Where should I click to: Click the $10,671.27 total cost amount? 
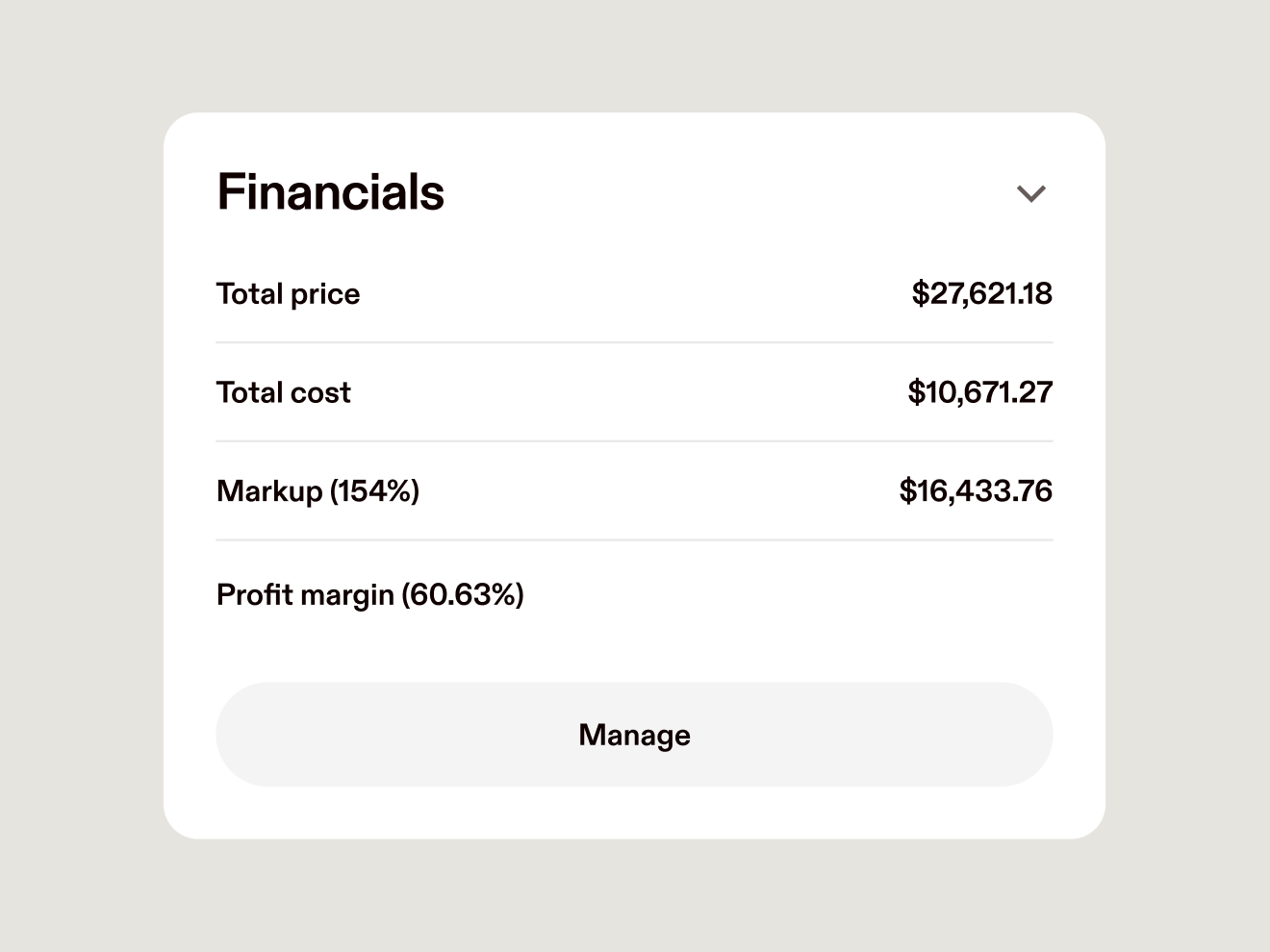click(x=979, y=392)
